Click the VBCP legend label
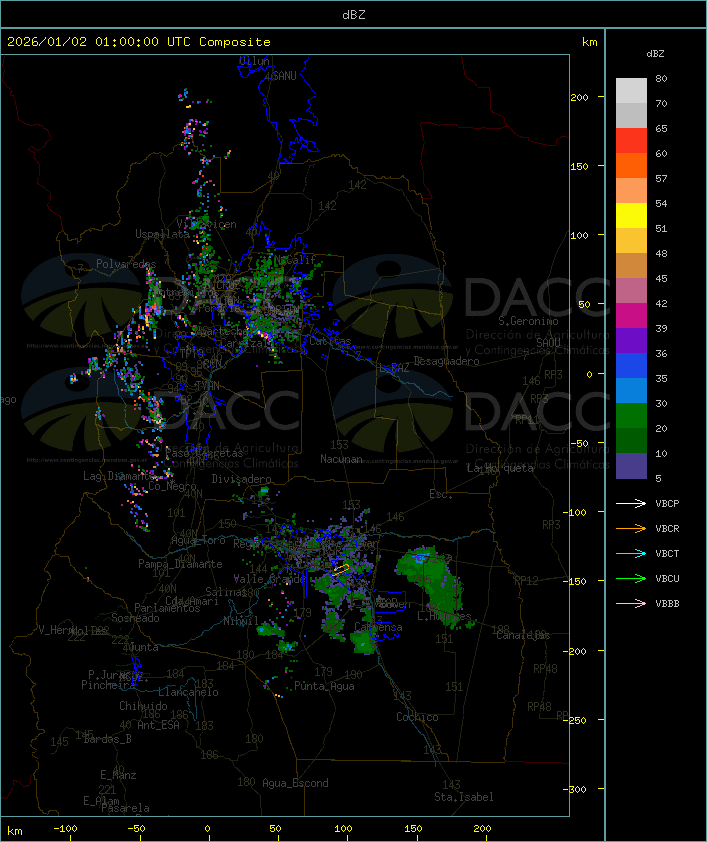 (x=667, y=504)
